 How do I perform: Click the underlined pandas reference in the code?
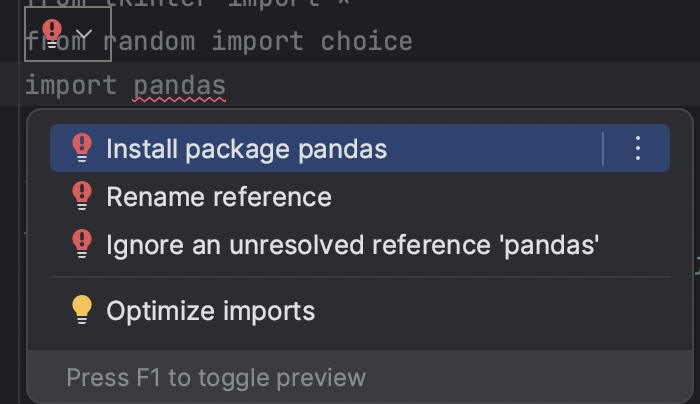(x=180, y=86)
